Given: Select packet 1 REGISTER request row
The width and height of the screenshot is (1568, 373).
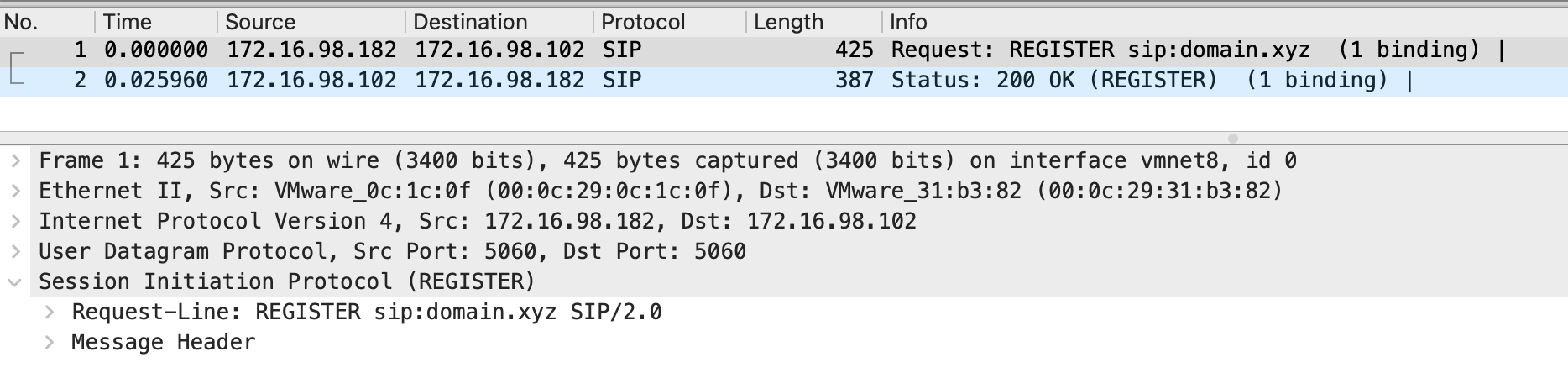Looking at the screenshot, I should pos(784,50).
